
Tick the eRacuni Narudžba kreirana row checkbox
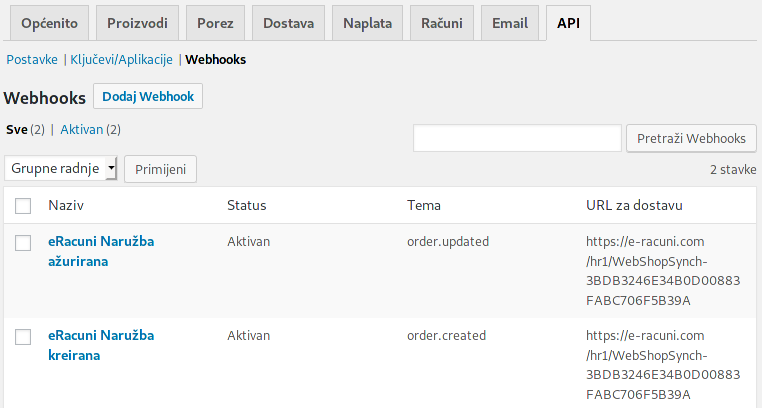[x=23, y=337]
